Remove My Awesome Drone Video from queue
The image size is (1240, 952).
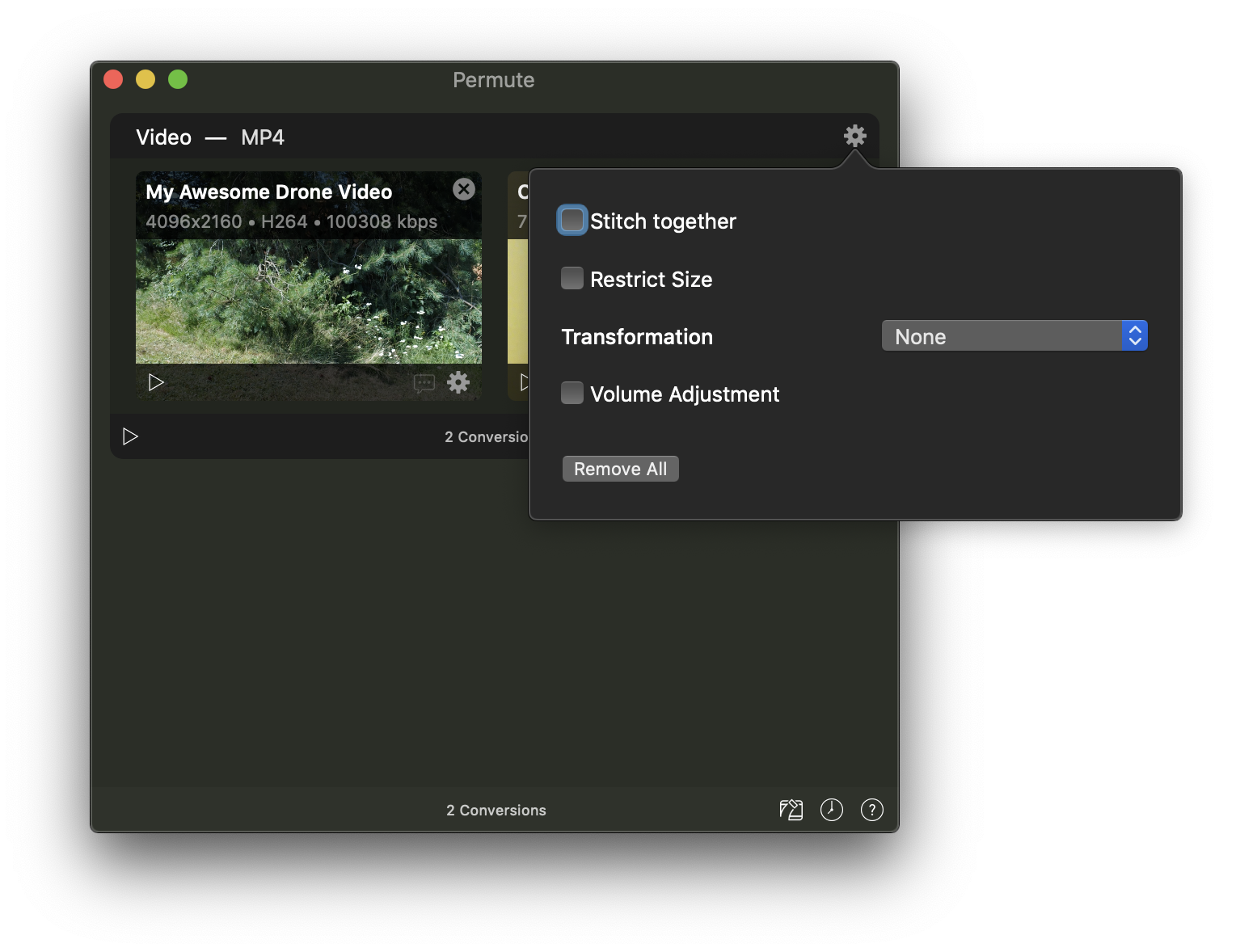pos(464,189)
